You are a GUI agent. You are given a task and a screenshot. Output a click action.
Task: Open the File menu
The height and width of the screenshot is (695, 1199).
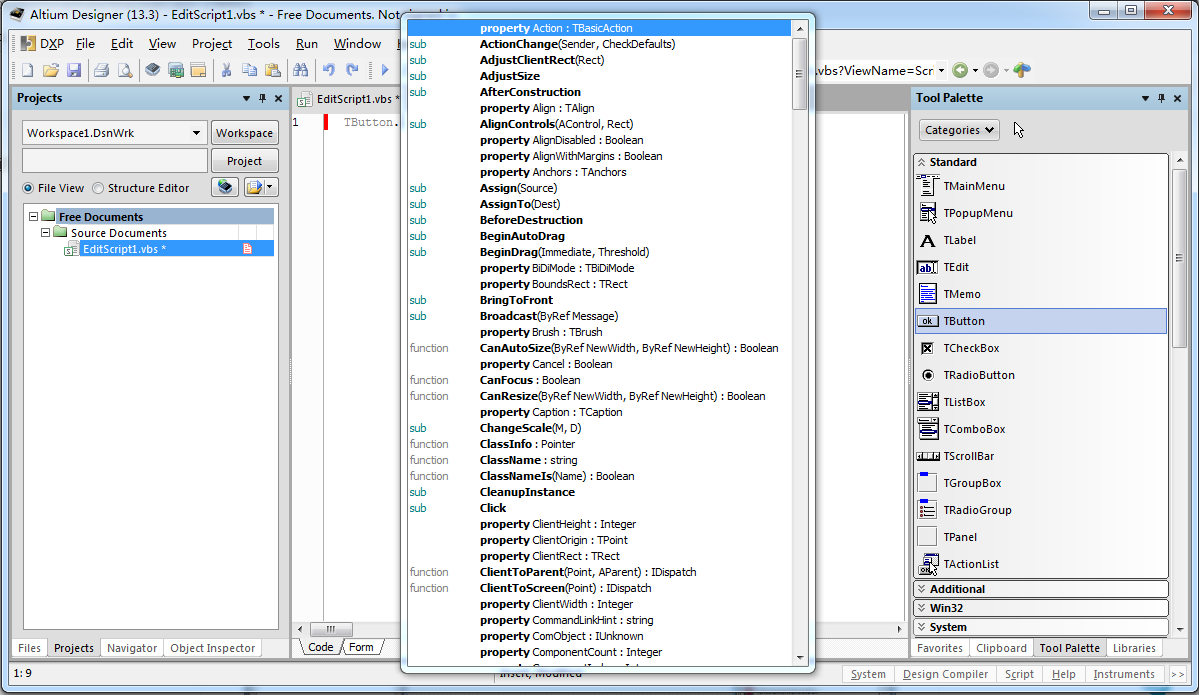(x=85, y=44)
